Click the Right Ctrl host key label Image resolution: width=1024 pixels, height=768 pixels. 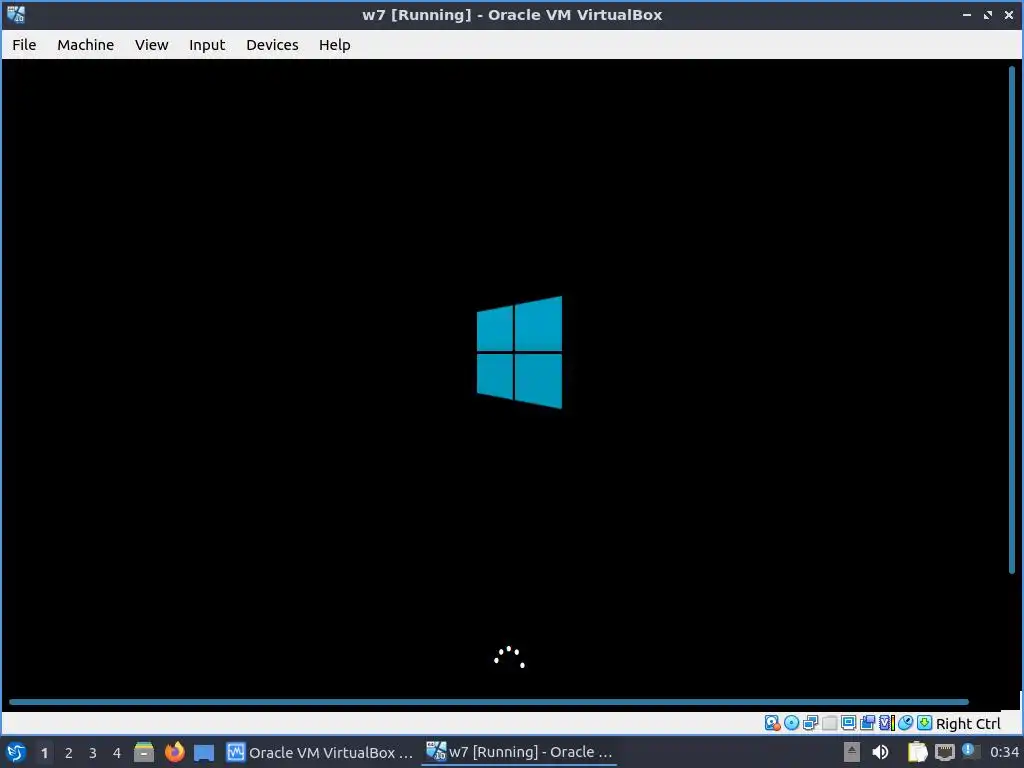(968, 724)
